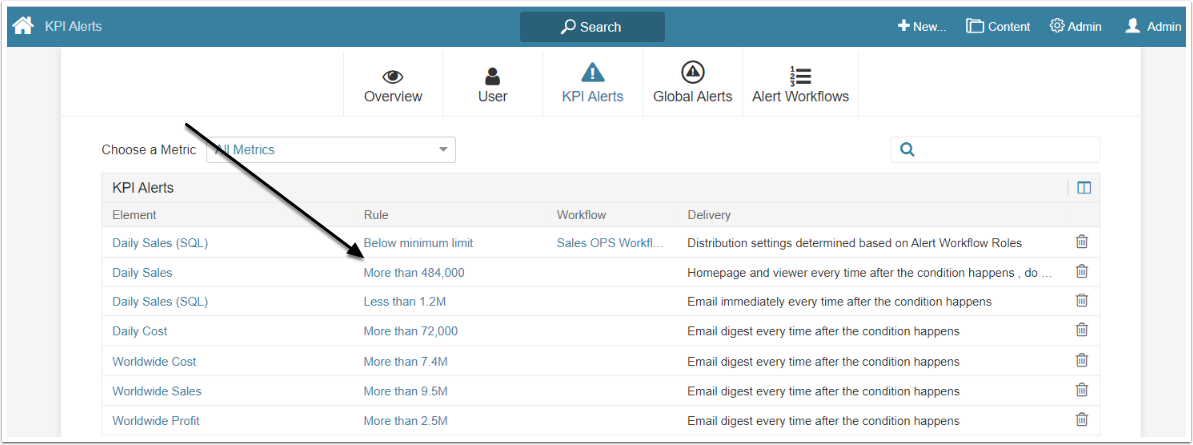Open the New... menu
This screenshot has height=445, width=1193.
click(921, 27)
